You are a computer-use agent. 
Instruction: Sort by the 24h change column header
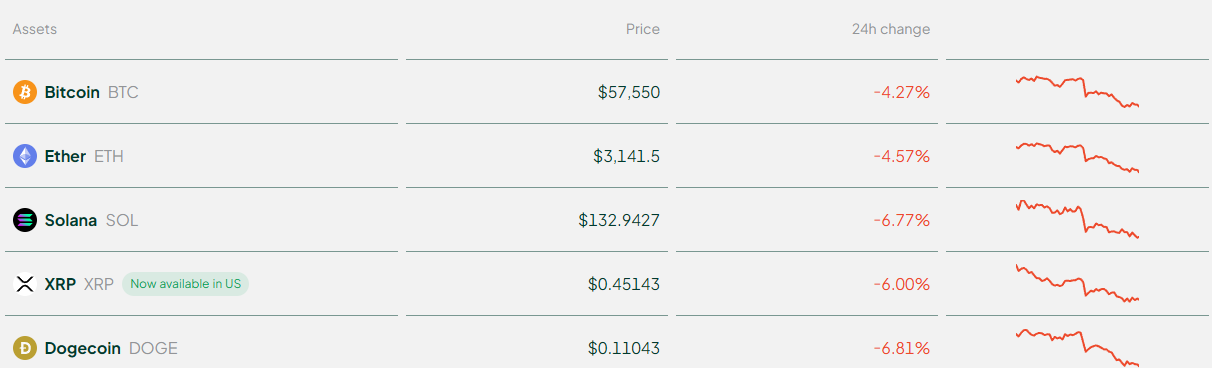(891, 29)
